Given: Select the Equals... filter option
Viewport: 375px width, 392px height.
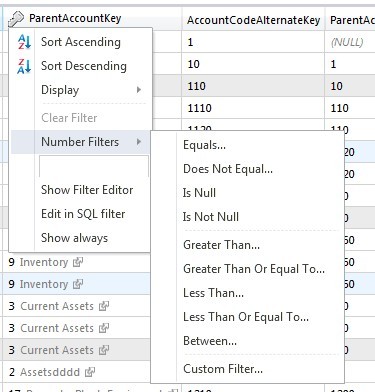Looking at the screenshot, I should pyautogui.click(x=204, y=145).
